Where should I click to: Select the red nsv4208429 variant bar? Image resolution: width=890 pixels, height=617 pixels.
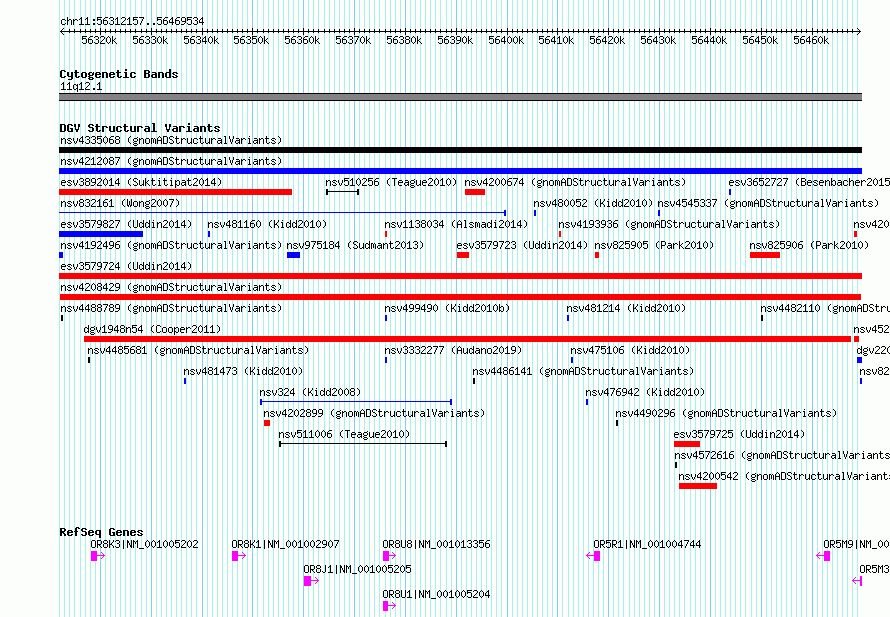pyautogui.click(x=460, y=297)
